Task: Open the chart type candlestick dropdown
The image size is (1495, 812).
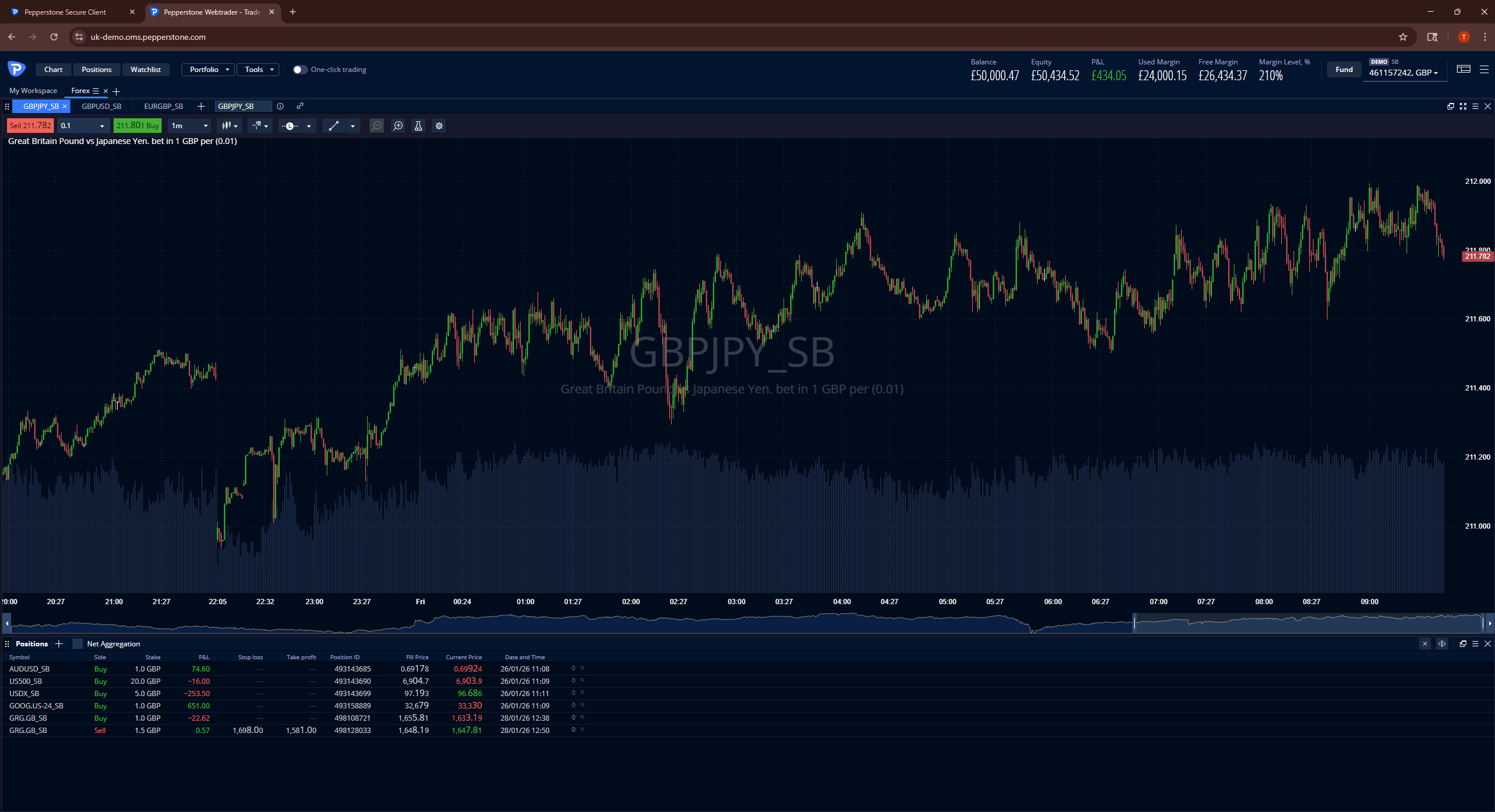Action: 229,126
